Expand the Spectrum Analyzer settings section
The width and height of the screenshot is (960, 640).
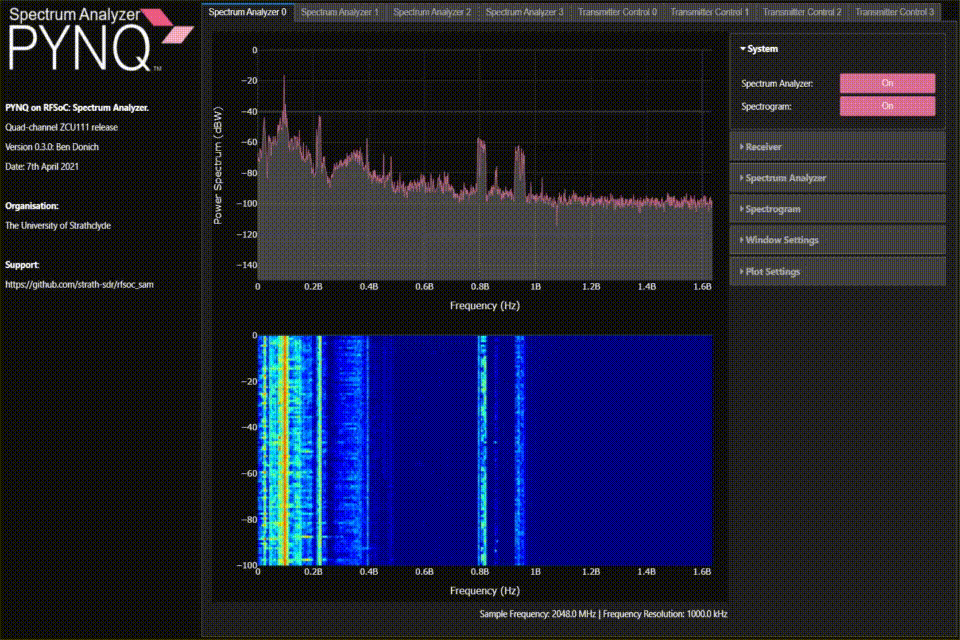click(x=838, y=178)
